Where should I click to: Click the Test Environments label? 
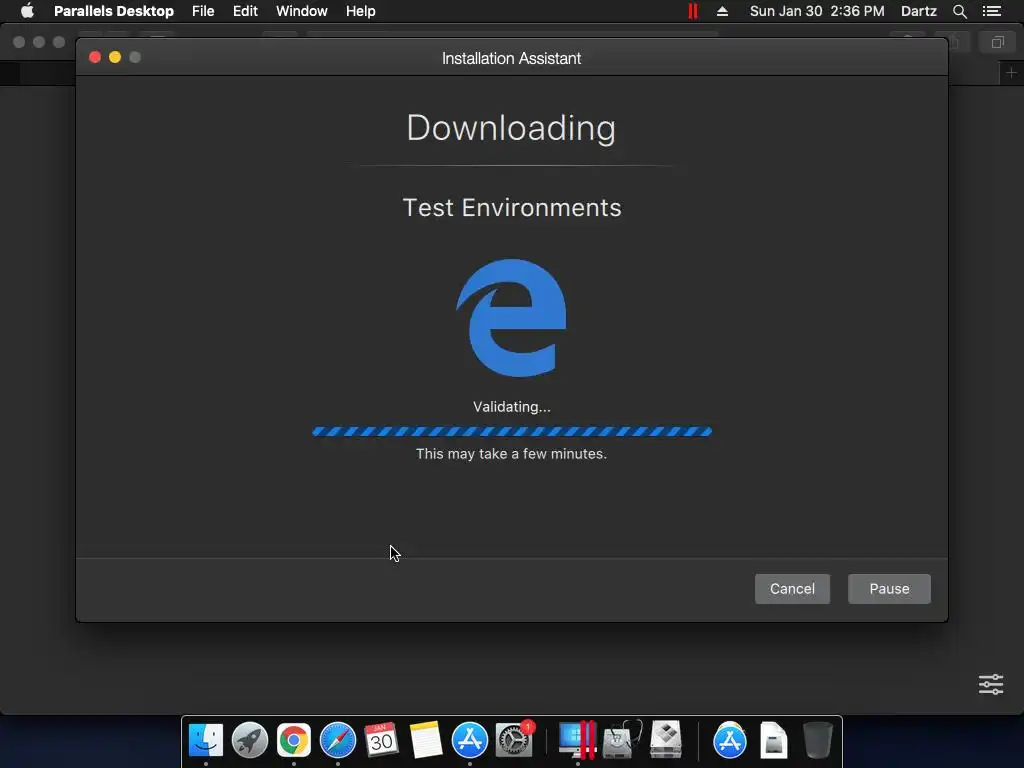point(512,208)
